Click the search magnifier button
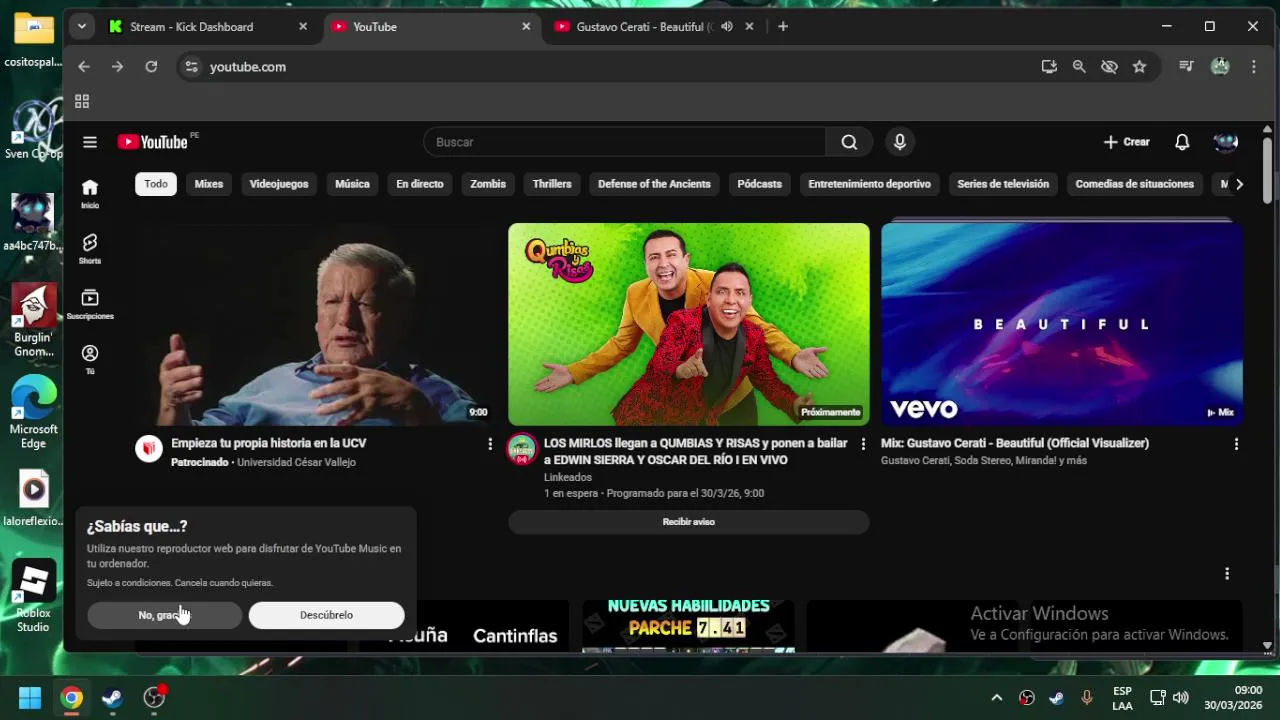This screenshot has width=1280, height=720. click(849, 142)
